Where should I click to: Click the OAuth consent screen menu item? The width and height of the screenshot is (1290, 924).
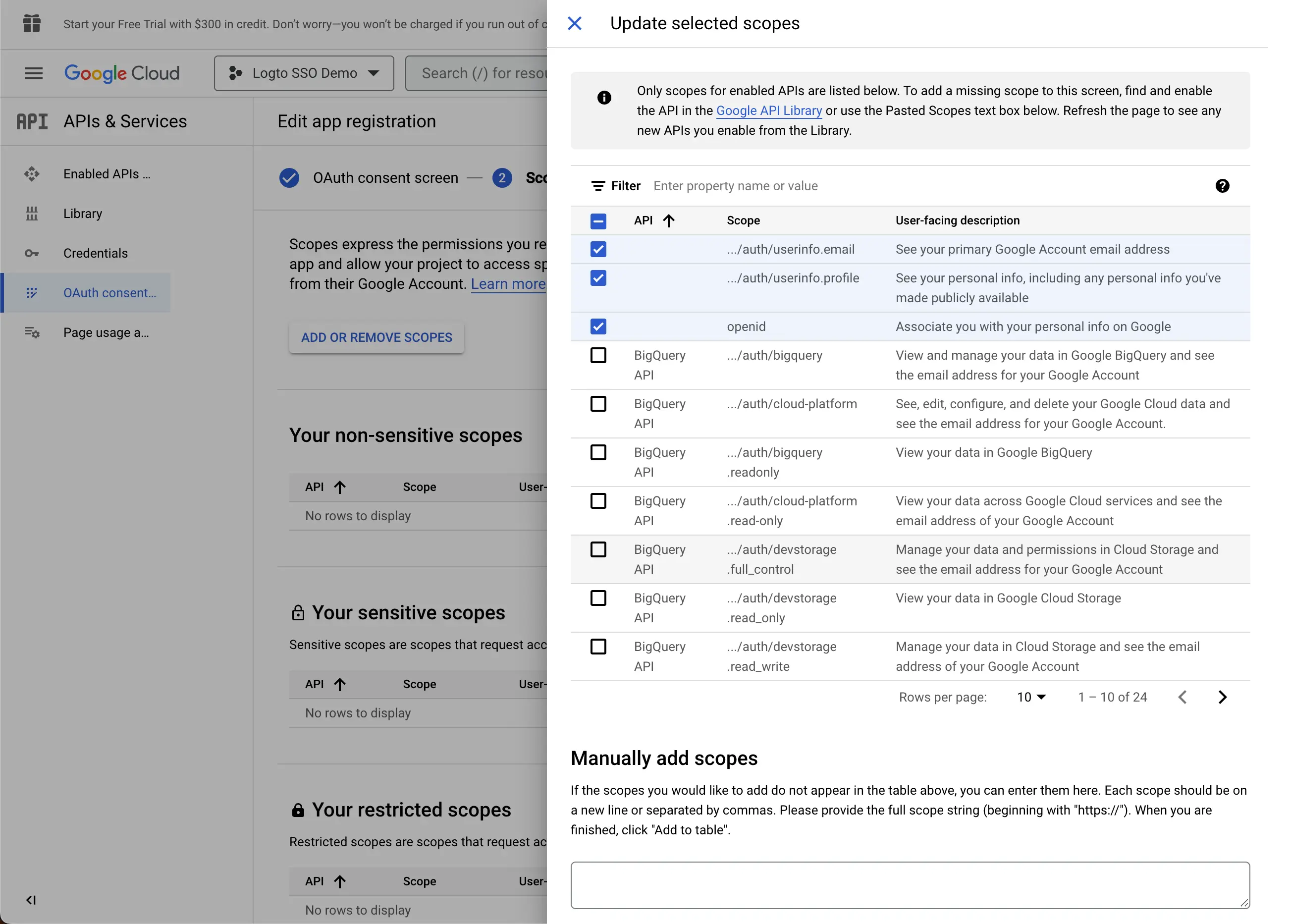click(x=110, y=292)
